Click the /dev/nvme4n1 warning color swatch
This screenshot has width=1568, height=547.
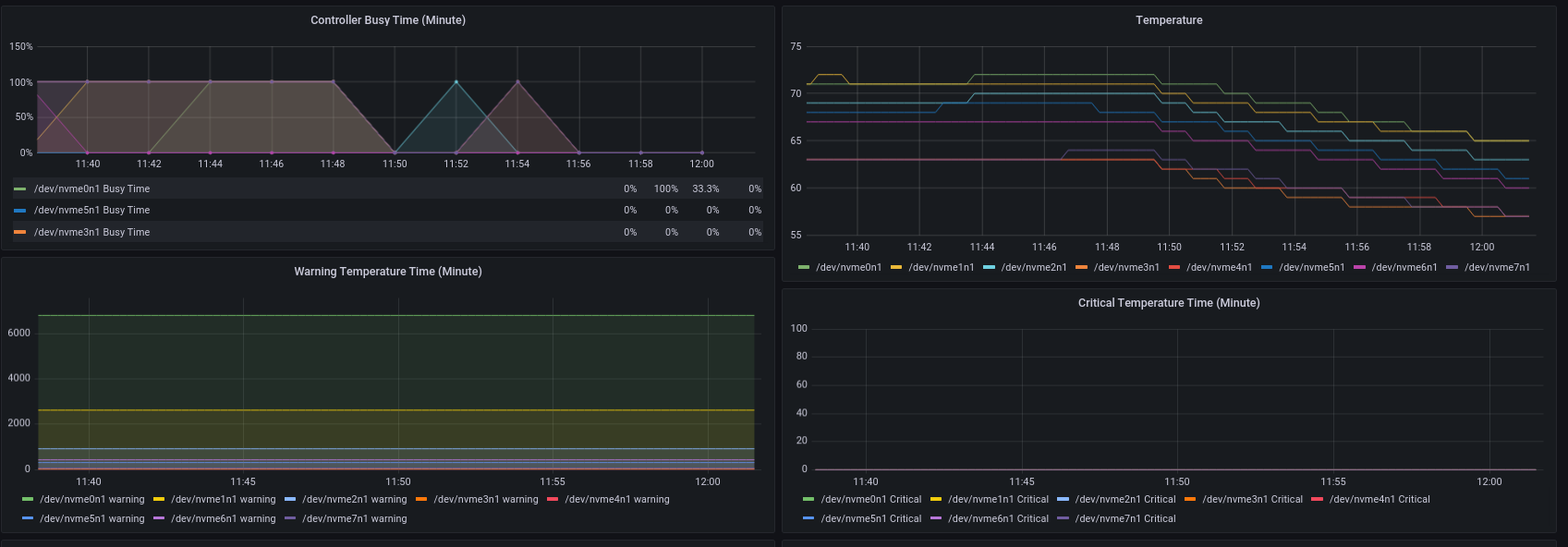pyautogui.click(x=553, y=500)
